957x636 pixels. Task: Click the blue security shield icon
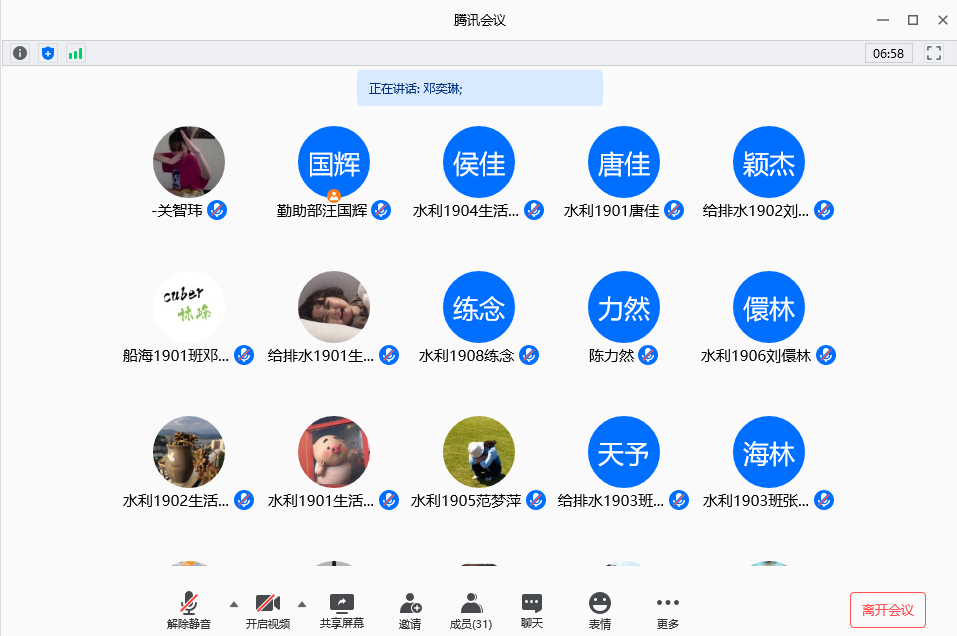47,53
